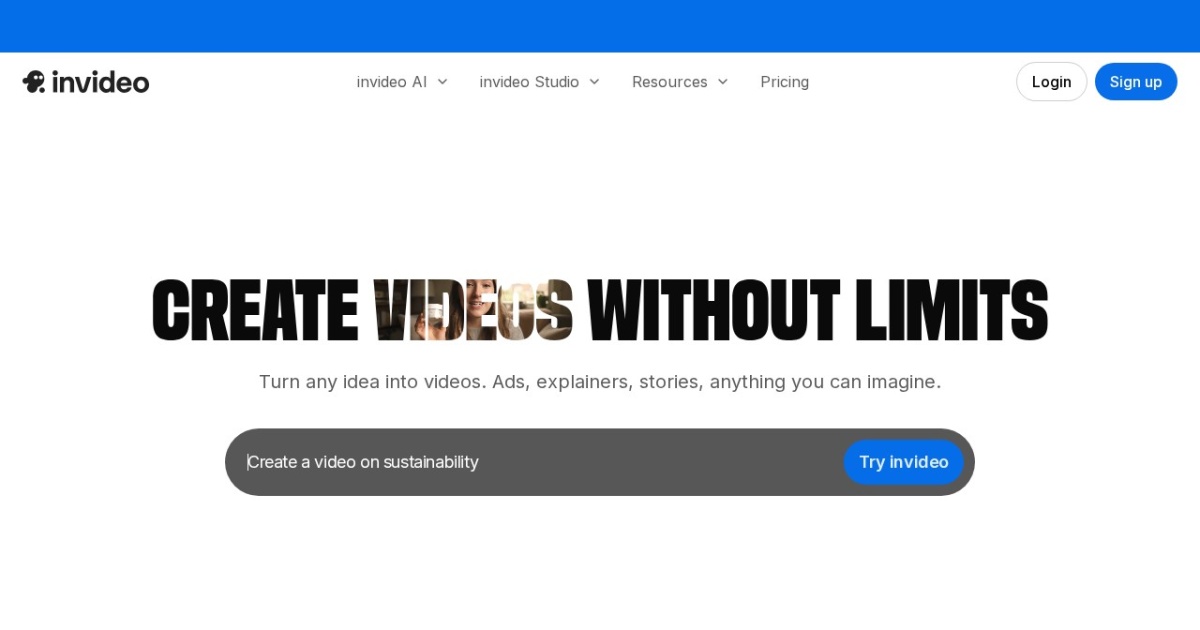Click the flower-shaped logo glyph

[33, 81]
